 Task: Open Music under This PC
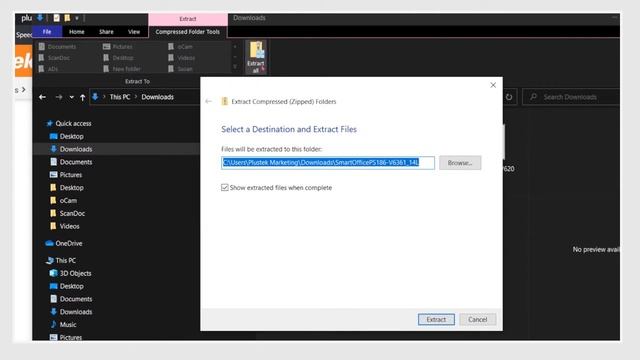click(68, 324)
